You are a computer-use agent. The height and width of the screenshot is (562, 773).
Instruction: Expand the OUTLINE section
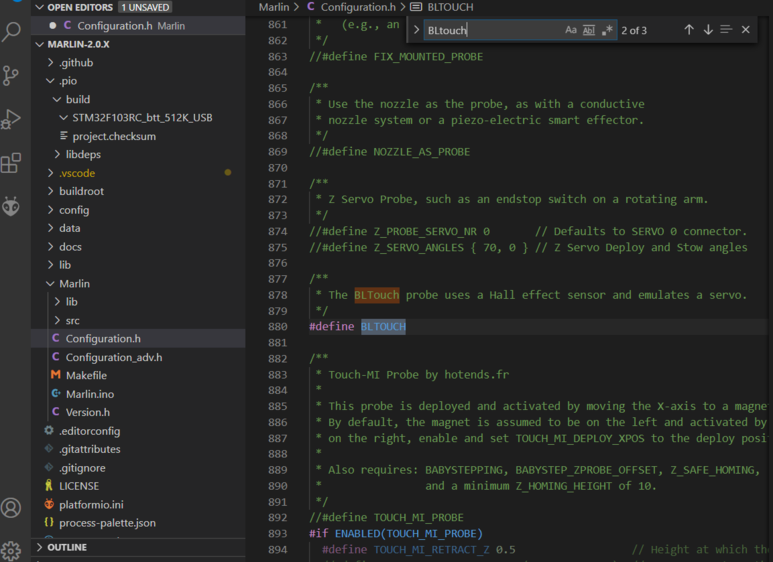coord(39,547)
